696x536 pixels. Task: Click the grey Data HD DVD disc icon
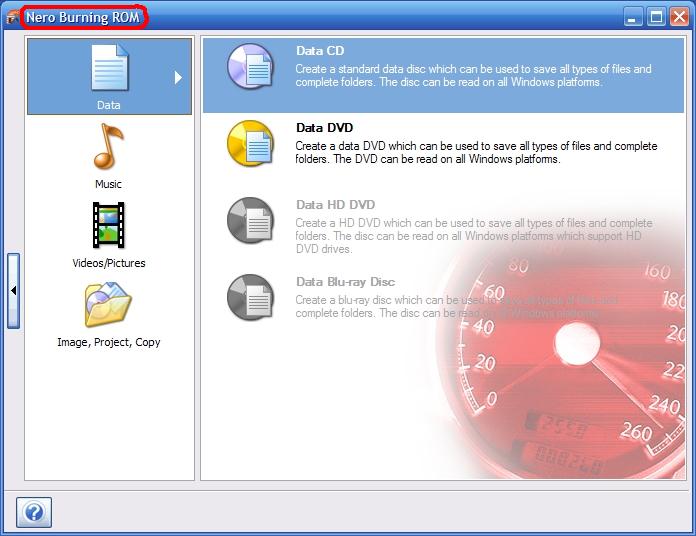pos(251,221)
